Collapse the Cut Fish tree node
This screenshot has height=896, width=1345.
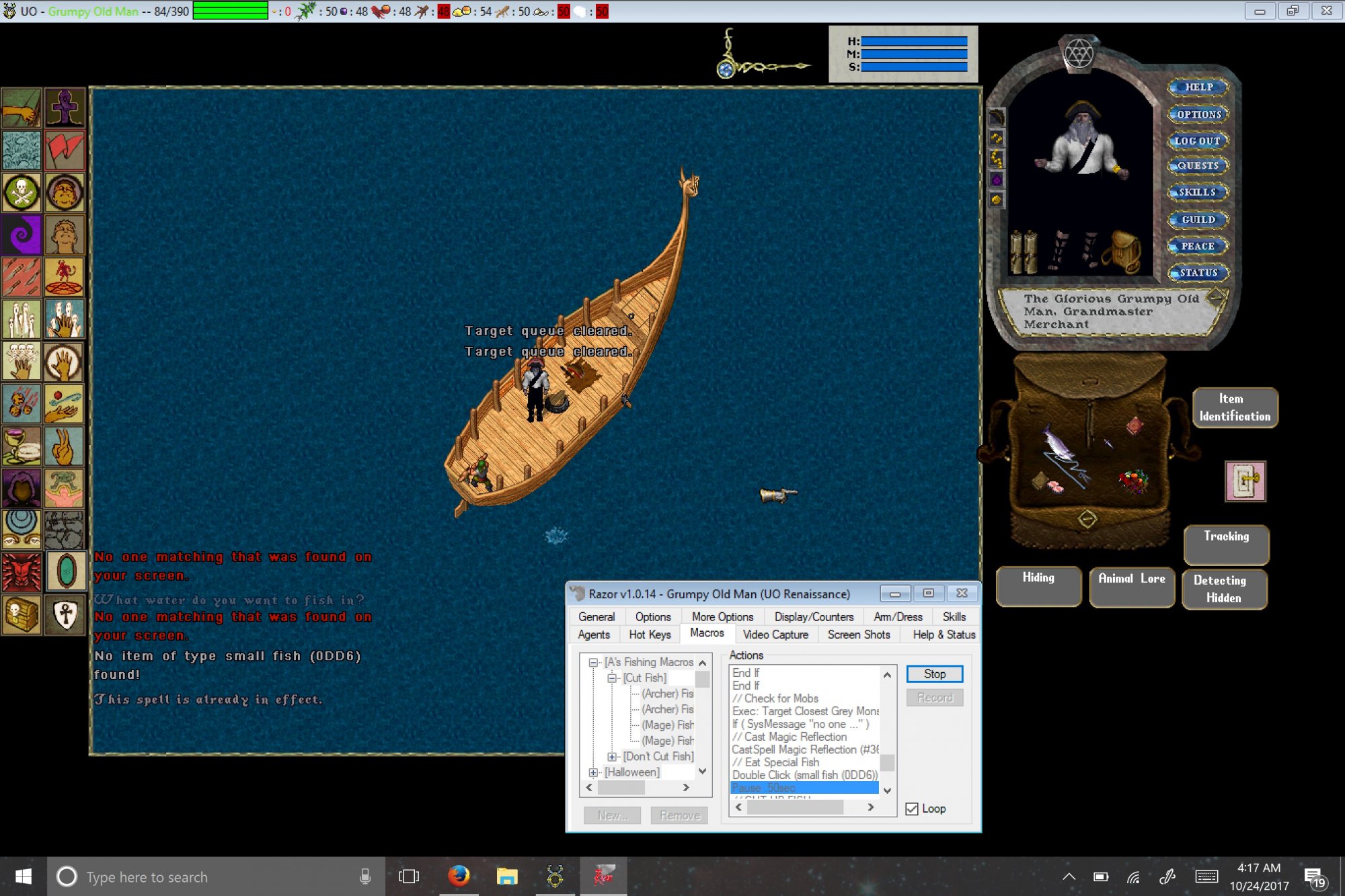(612, 678)
